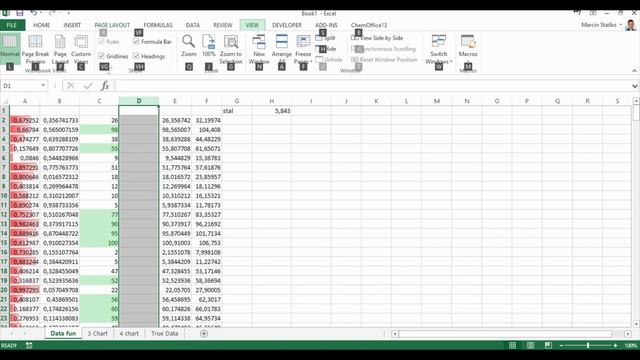Open the Undo history dropdown
640x360 pixels.
pyautogui.click(x=41, y=13)
